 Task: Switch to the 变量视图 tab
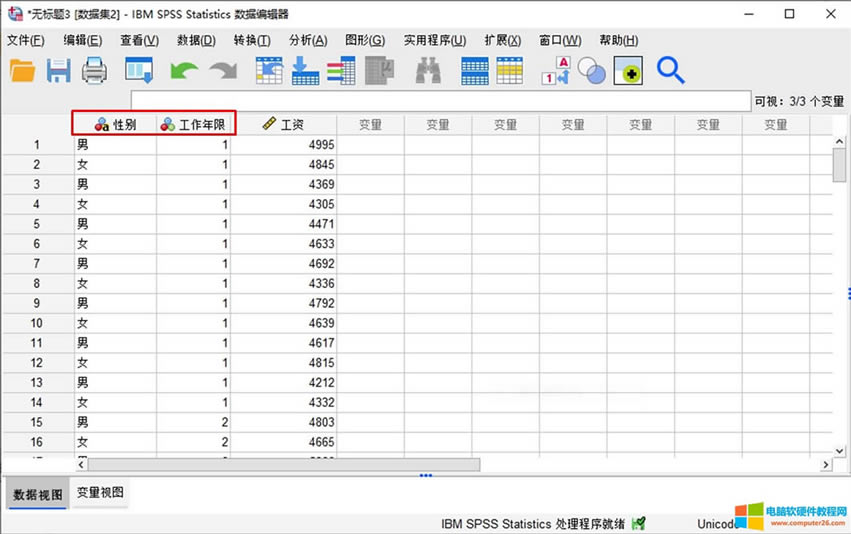point(102,494)
